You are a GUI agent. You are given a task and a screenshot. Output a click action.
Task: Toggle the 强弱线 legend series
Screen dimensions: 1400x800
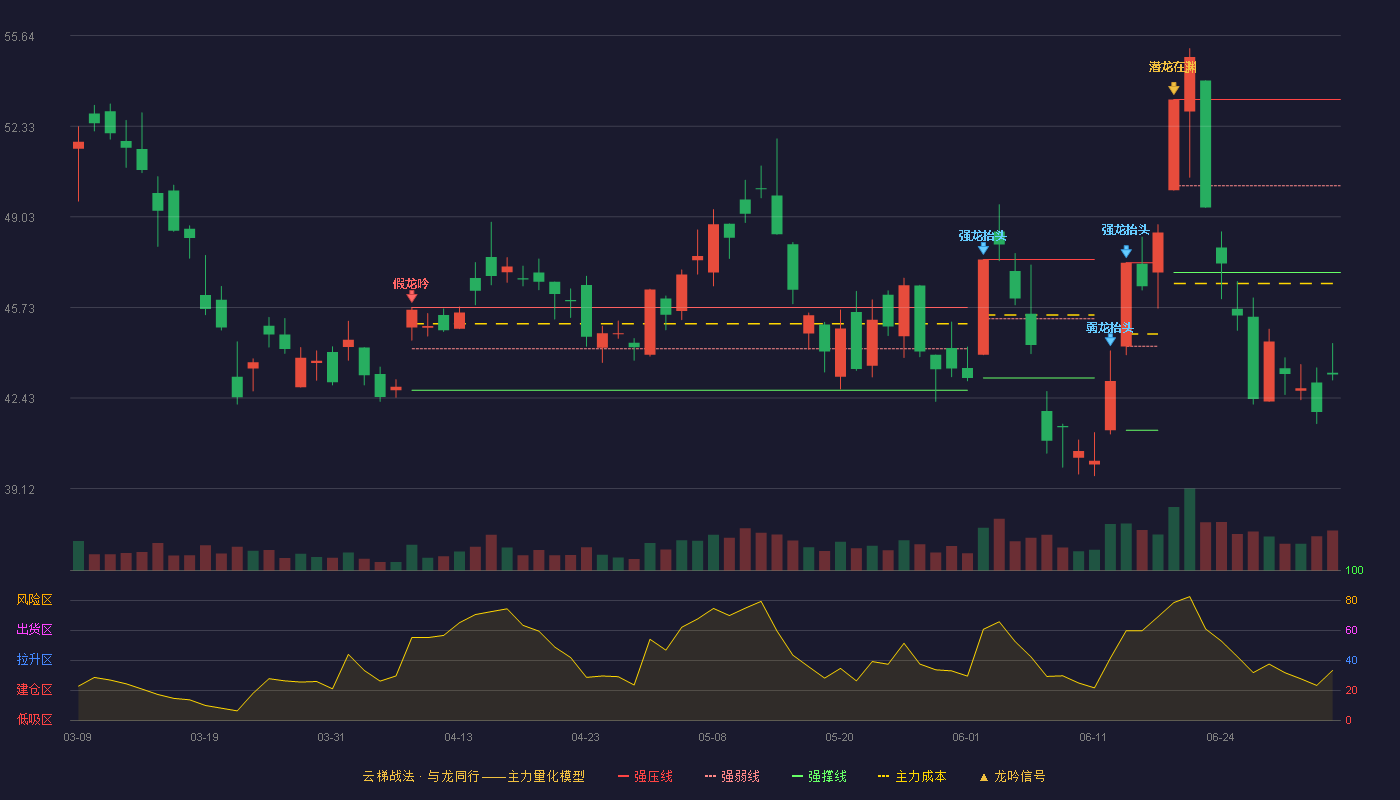pyautogui.click(x=732, y=776)
